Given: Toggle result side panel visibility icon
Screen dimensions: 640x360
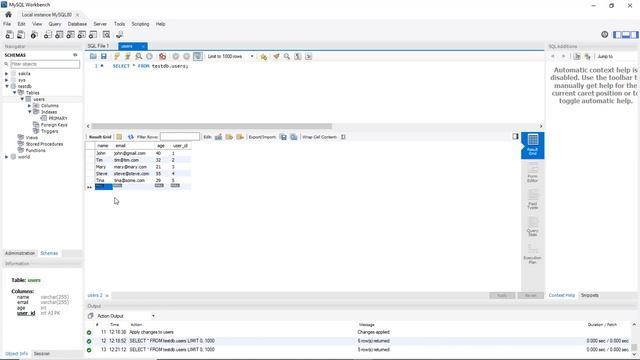Looking at the screenshot, I should click(516, 136).
